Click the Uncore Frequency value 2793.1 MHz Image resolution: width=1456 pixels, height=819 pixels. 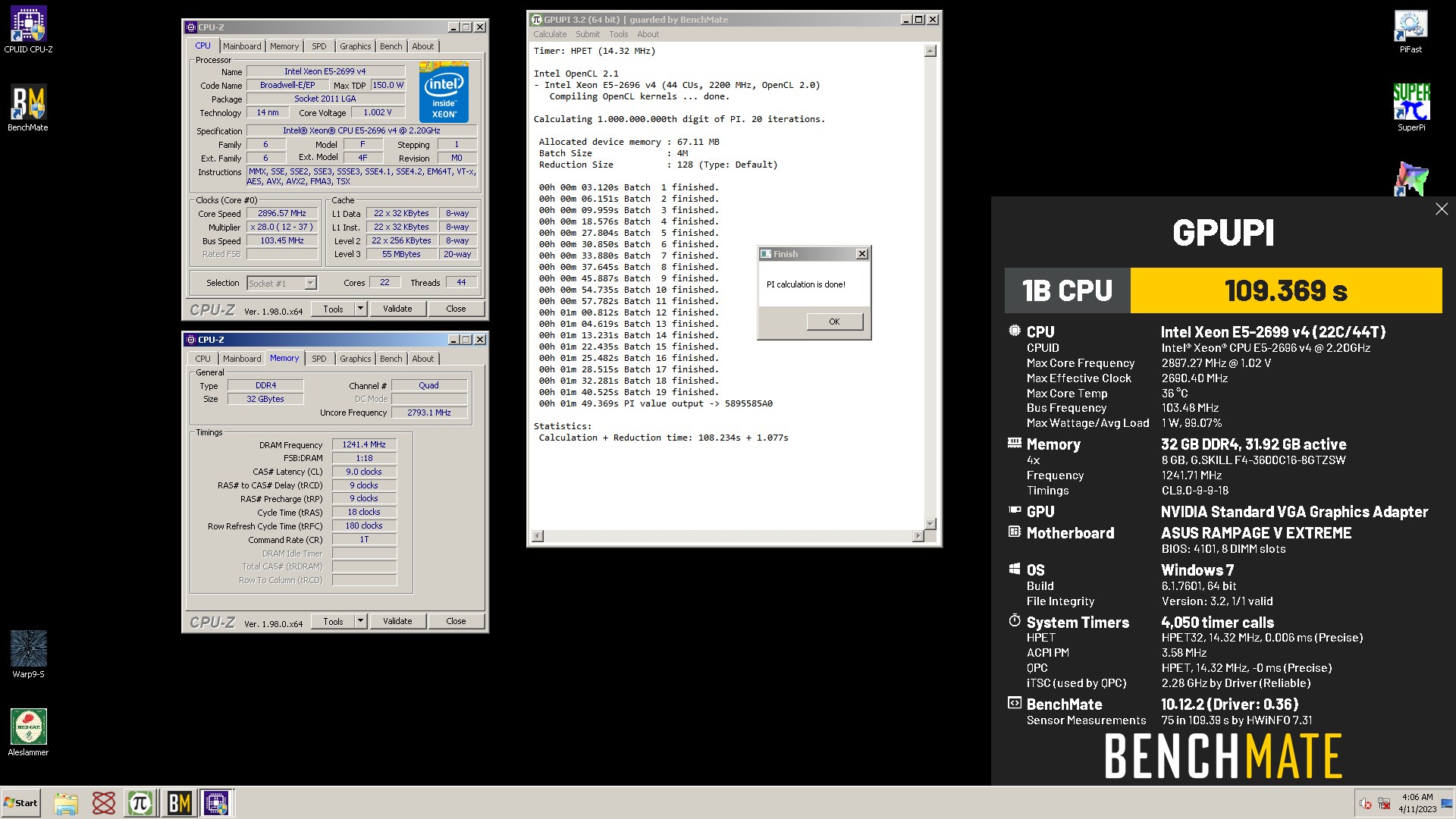428,413
